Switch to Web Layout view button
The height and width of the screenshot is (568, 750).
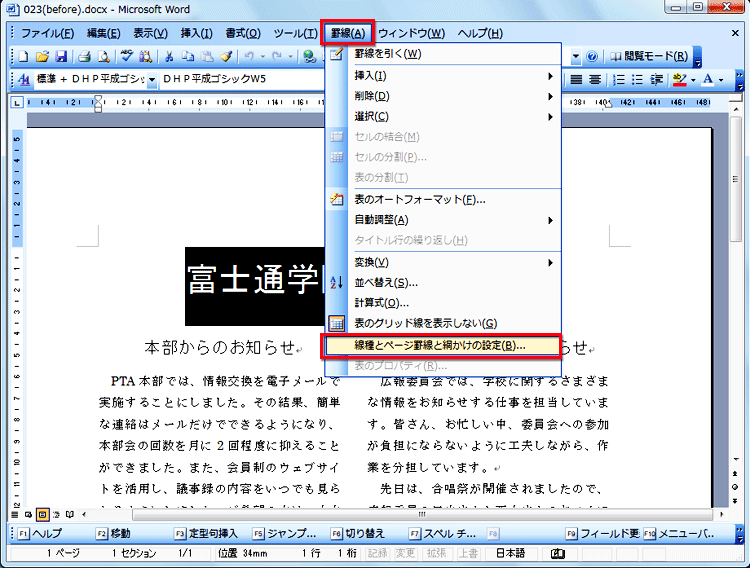[28, 515]
